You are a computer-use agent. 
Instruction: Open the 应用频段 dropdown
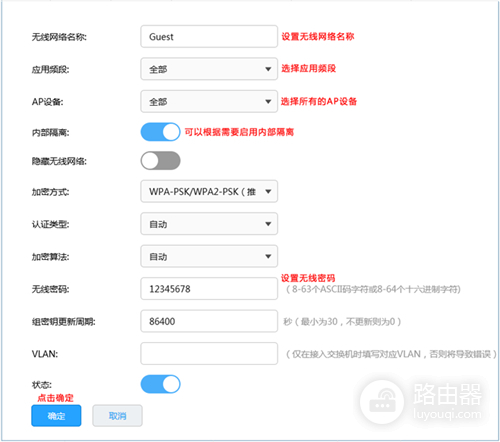(x=209, y=69)
